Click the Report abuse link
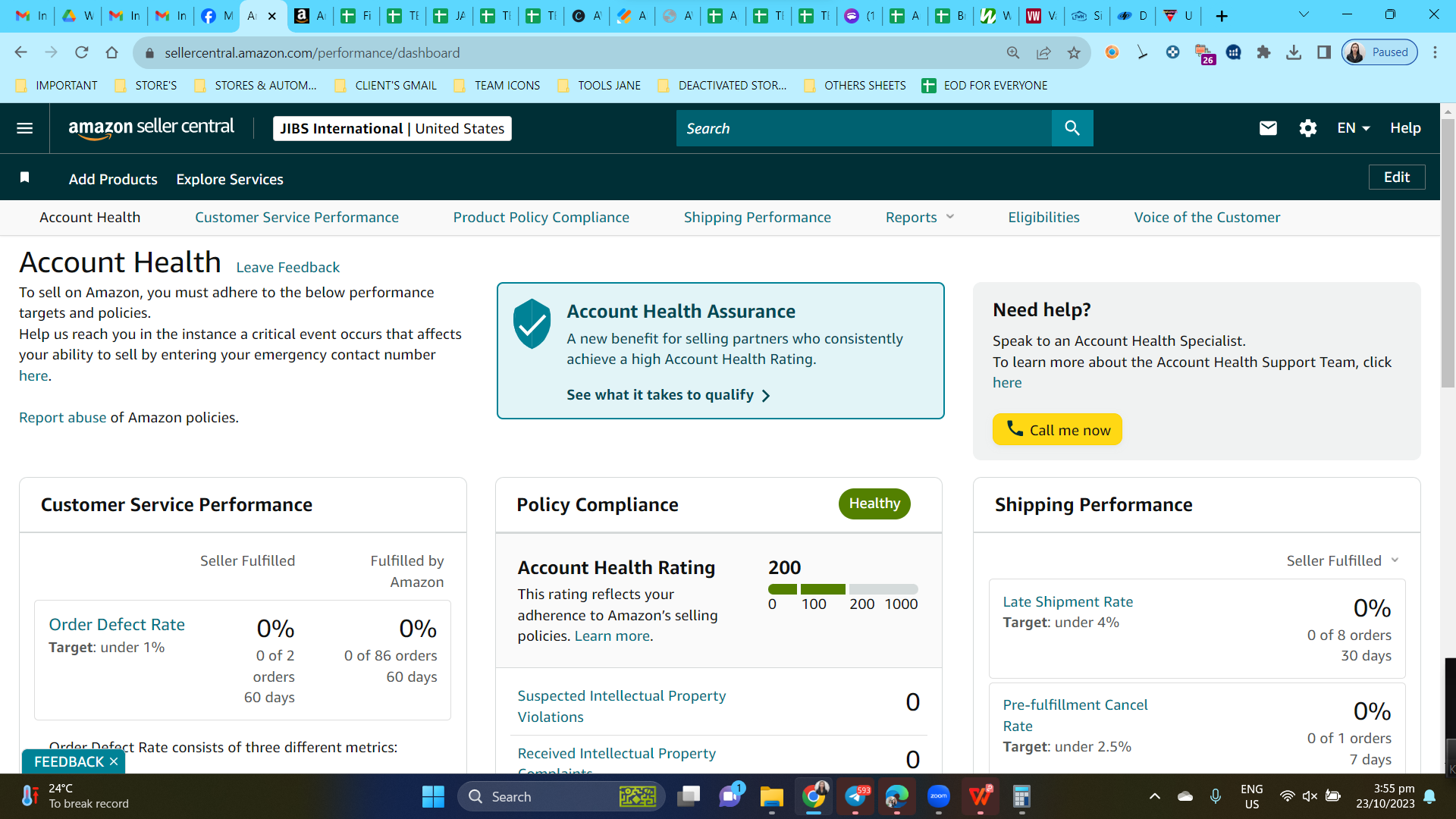1456x819 pixels. coord(63,417)
